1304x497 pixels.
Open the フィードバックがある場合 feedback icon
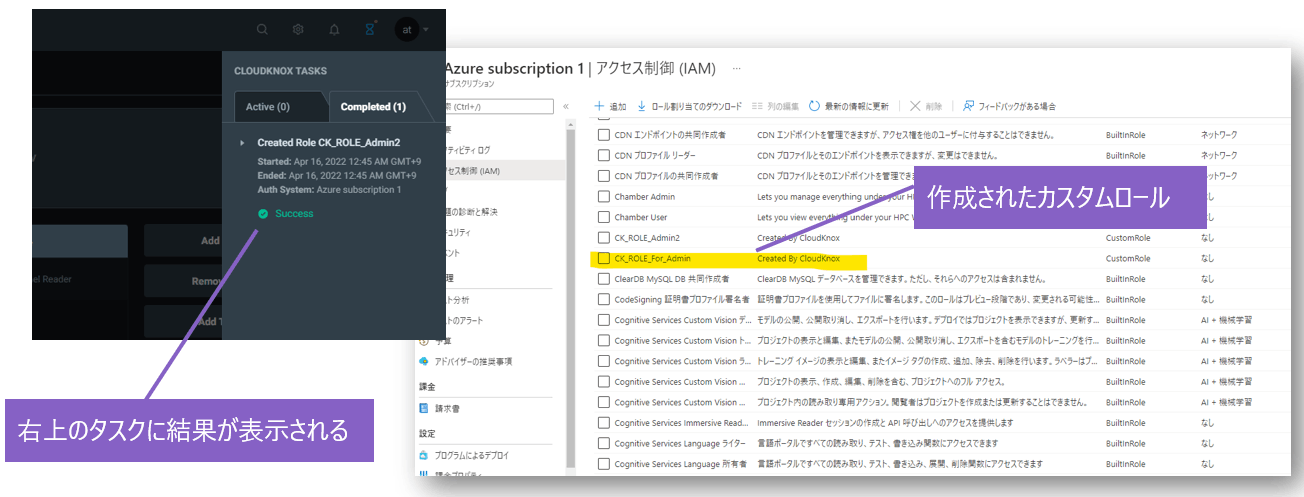click(x=968, y=106)
